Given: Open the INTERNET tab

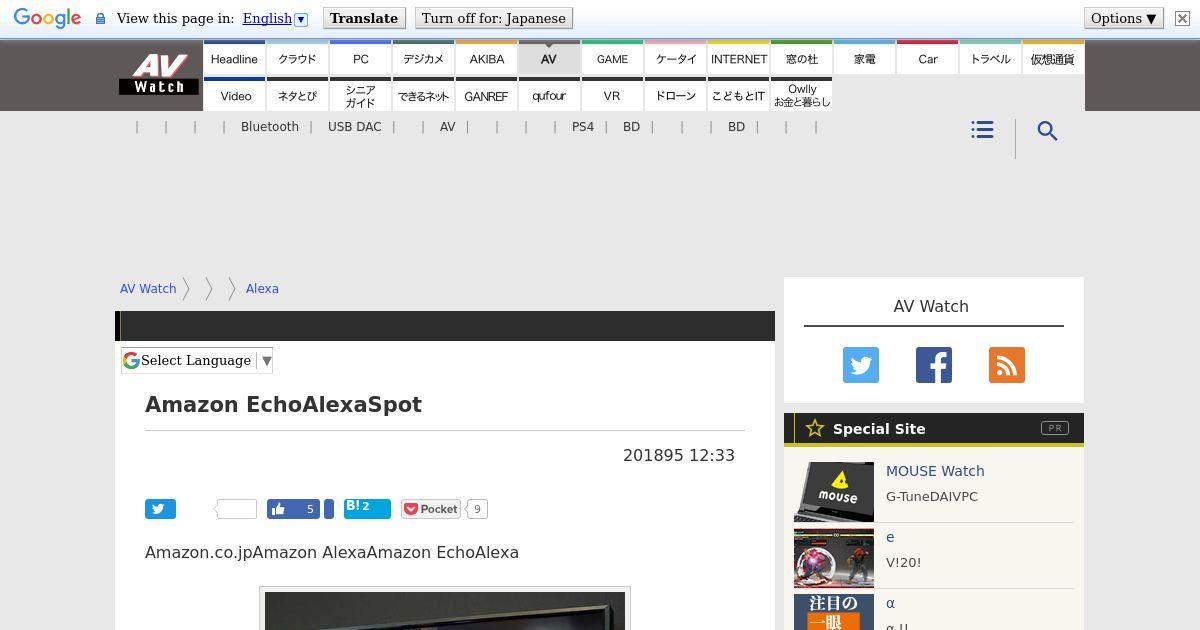Looking at the screenshot, I should [739, 59].
